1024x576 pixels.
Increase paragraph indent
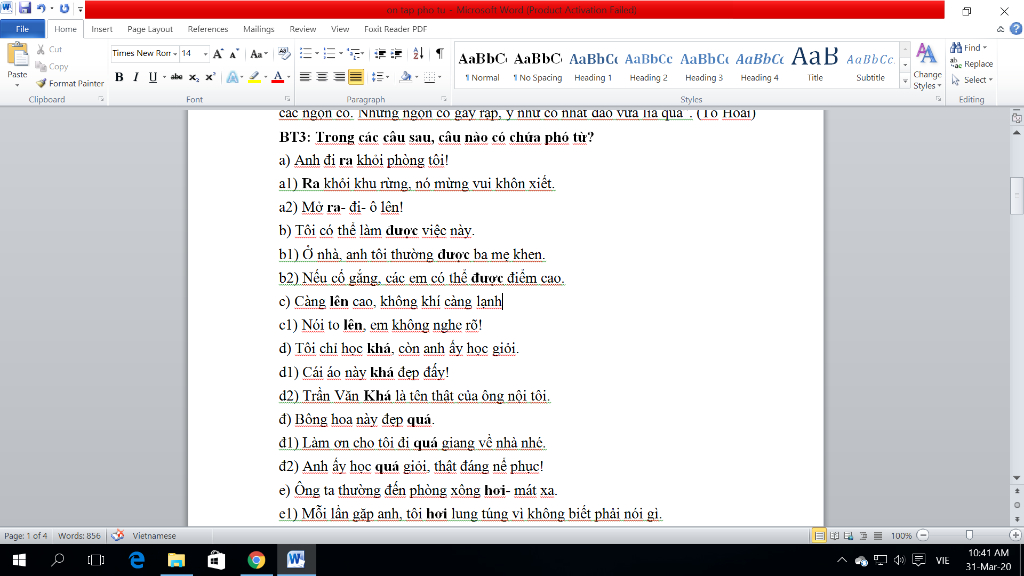click(x=396, y=54)
